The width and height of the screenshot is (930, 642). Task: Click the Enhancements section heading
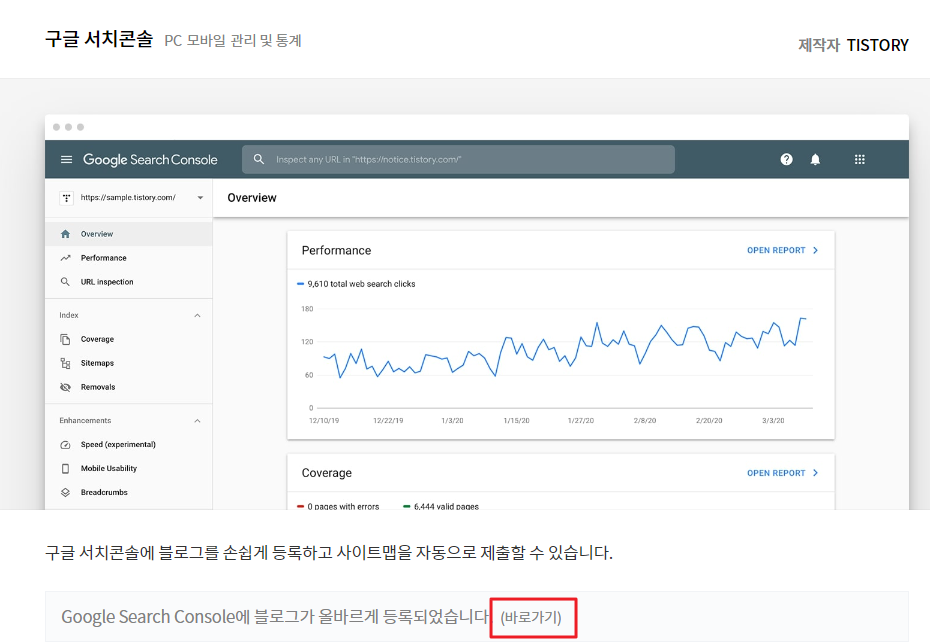point(85,420)
